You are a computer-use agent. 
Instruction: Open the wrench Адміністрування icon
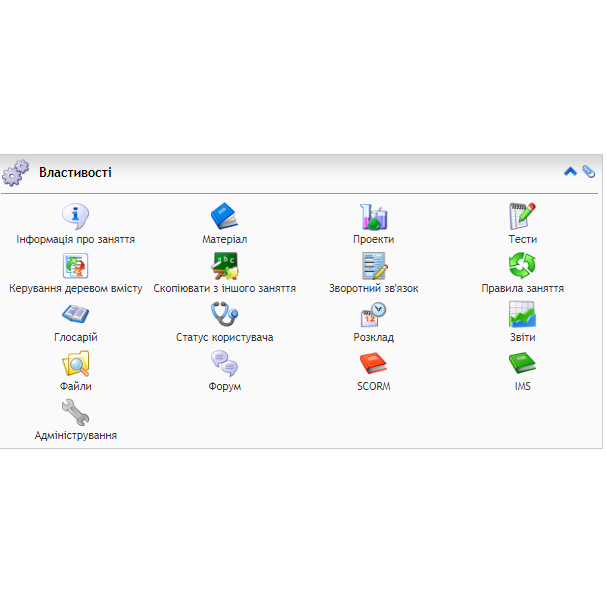[75, 413]
